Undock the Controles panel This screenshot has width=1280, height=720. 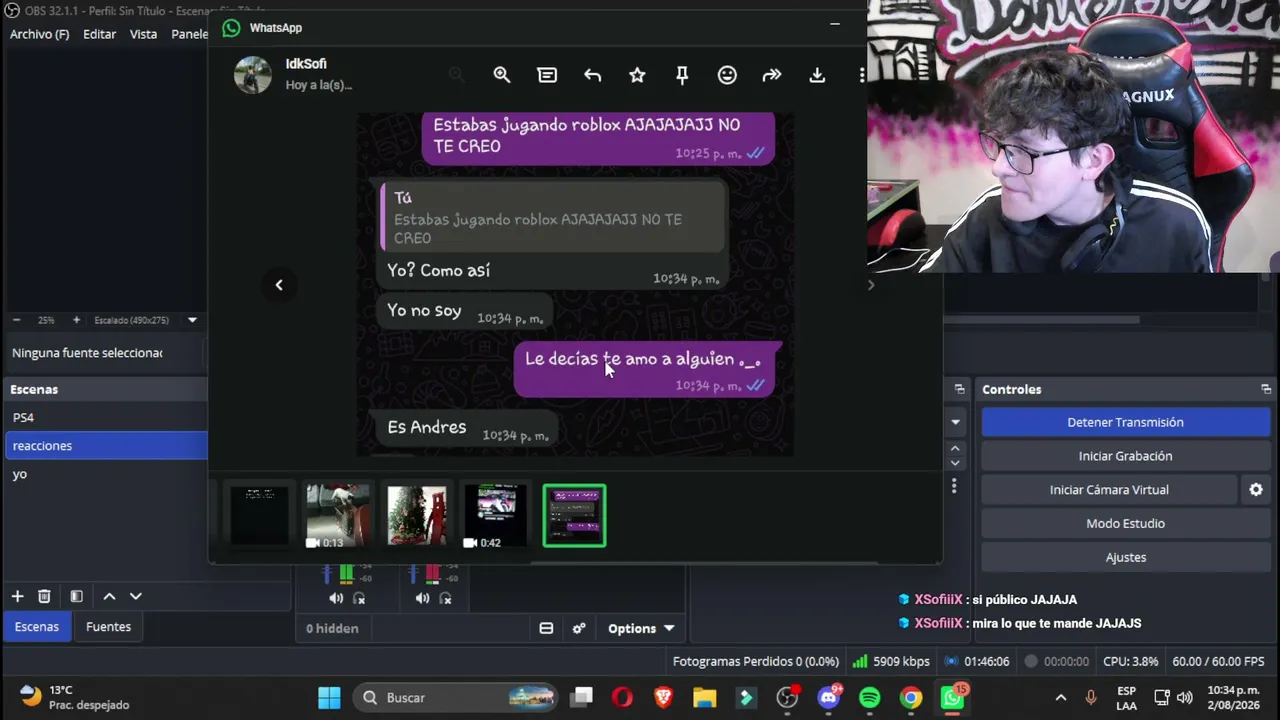coord(1266,389)
